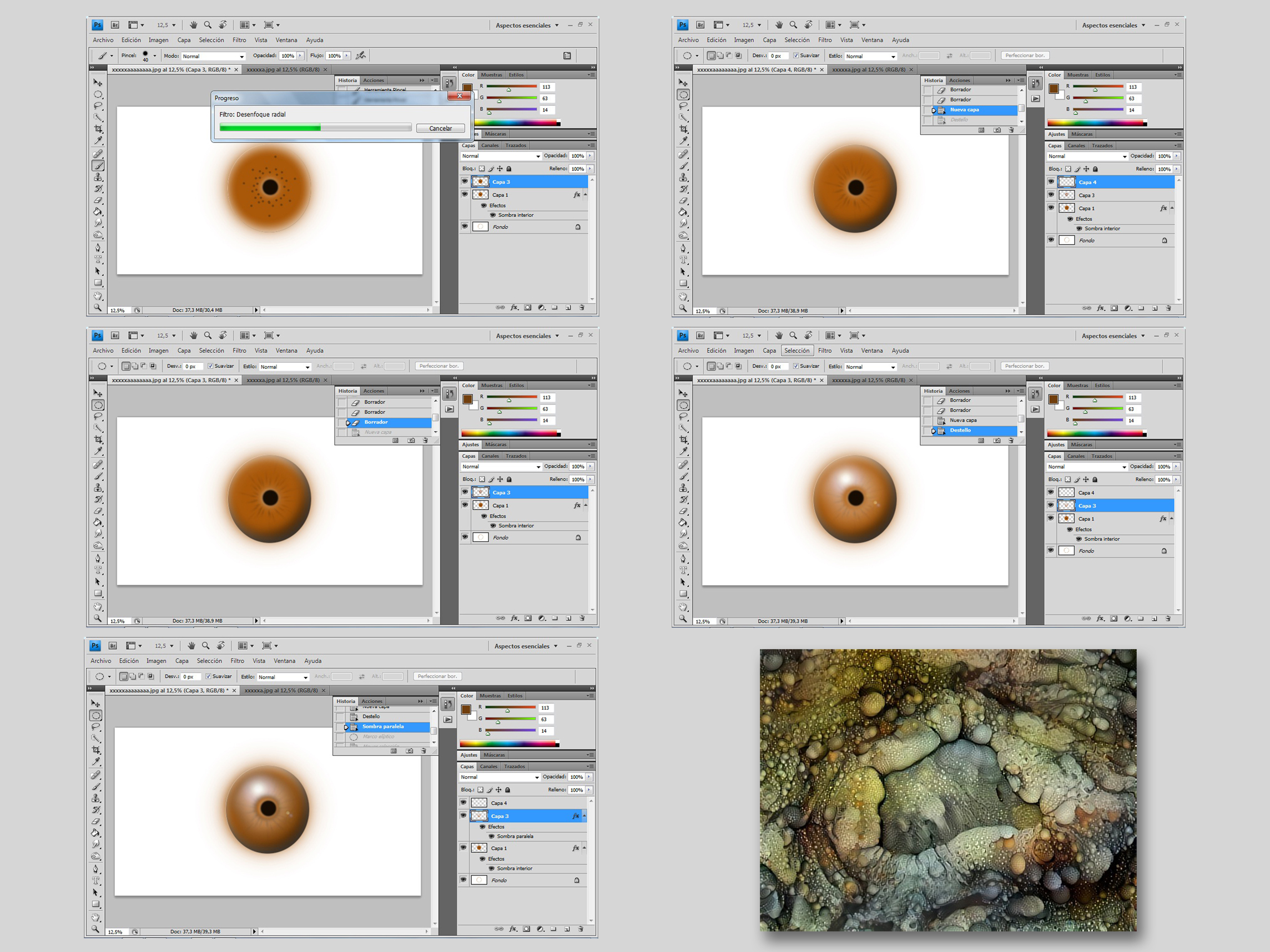The image size is (1270, 952).
Task: Click Perfeccionar bor. in Capa 4-titled window
Action: point(1025,55)
